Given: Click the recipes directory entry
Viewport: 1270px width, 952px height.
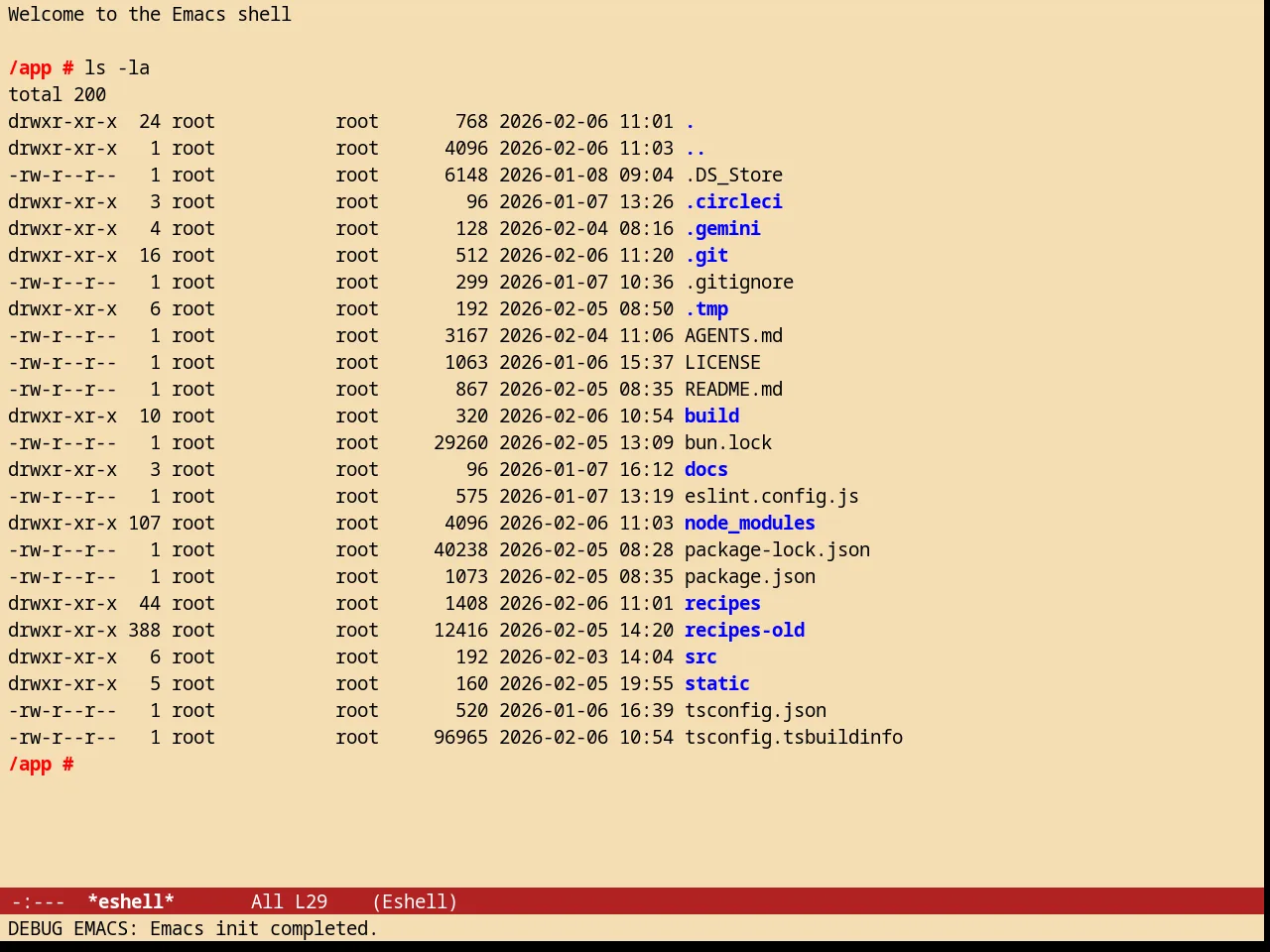Looking at the screenshot, I should tap(722, 604).
